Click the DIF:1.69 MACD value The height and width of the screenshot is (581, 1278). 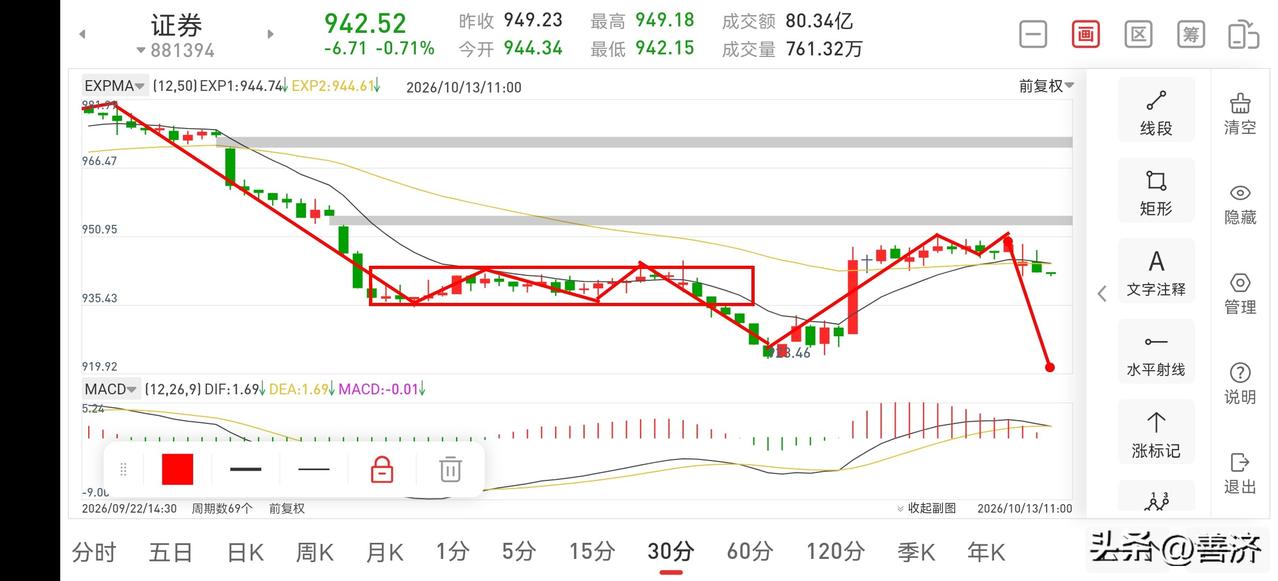[x=235, y=389]
